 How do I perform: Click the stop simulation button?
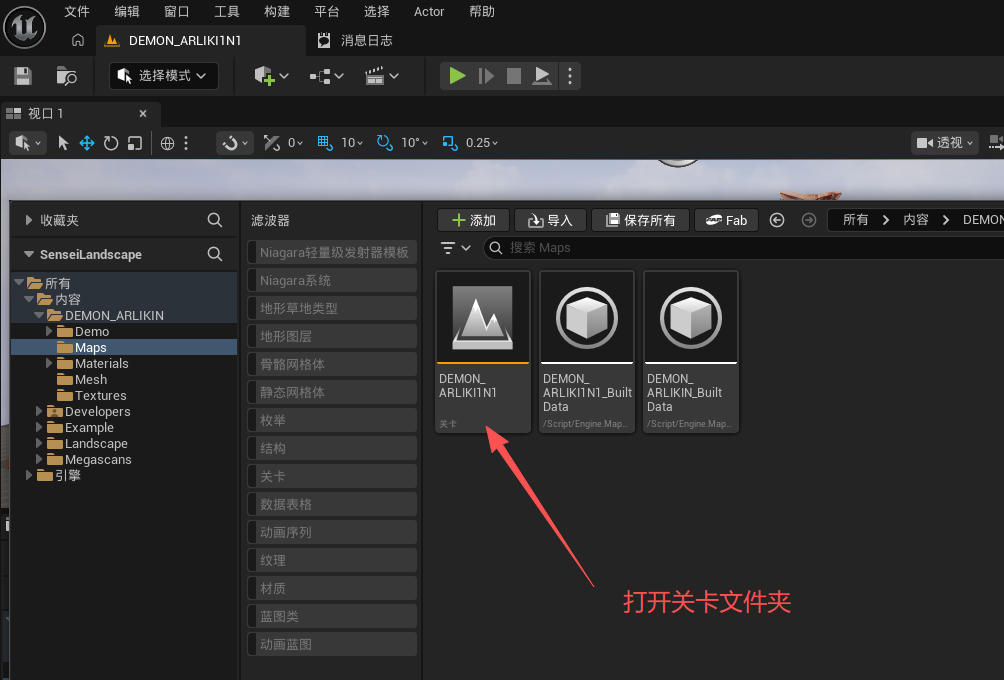coord(514,76)
